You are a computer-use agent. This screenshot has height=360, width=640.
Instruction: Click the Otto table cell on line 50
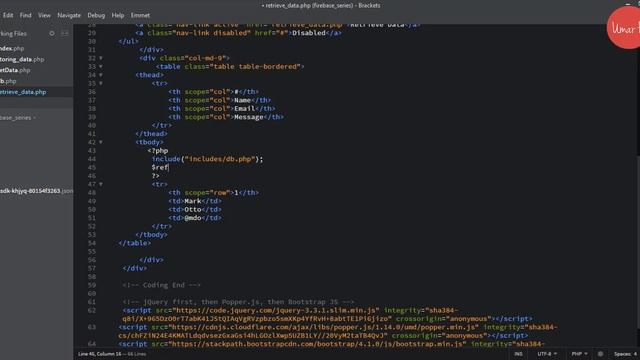195,209
